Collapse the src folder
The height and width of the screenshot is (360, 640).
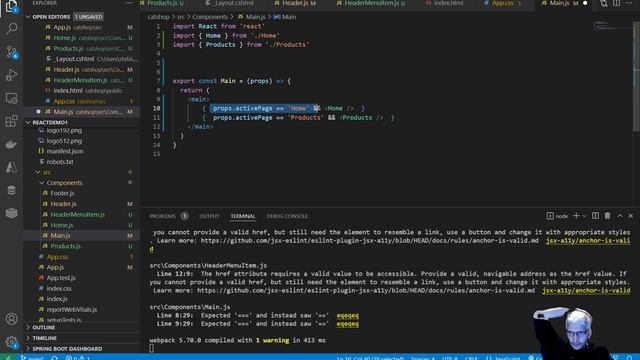pos(38,172)
